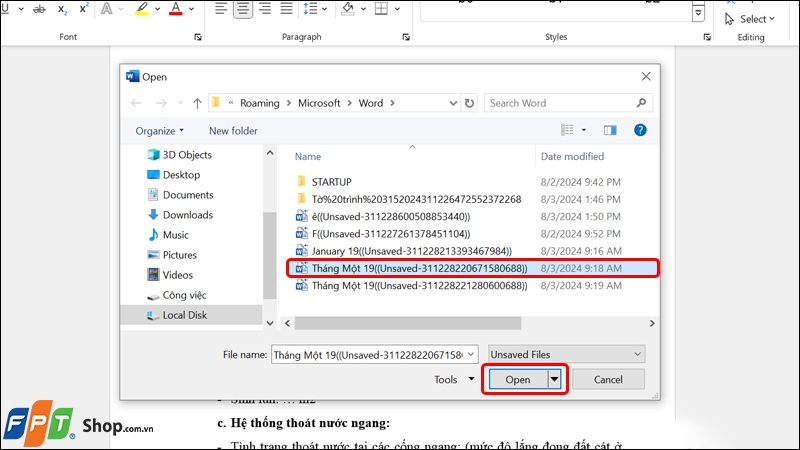The height and width of the screenshot is (450, 800).
Task: Apply yellow text highlight color
Action: [141, 9]
